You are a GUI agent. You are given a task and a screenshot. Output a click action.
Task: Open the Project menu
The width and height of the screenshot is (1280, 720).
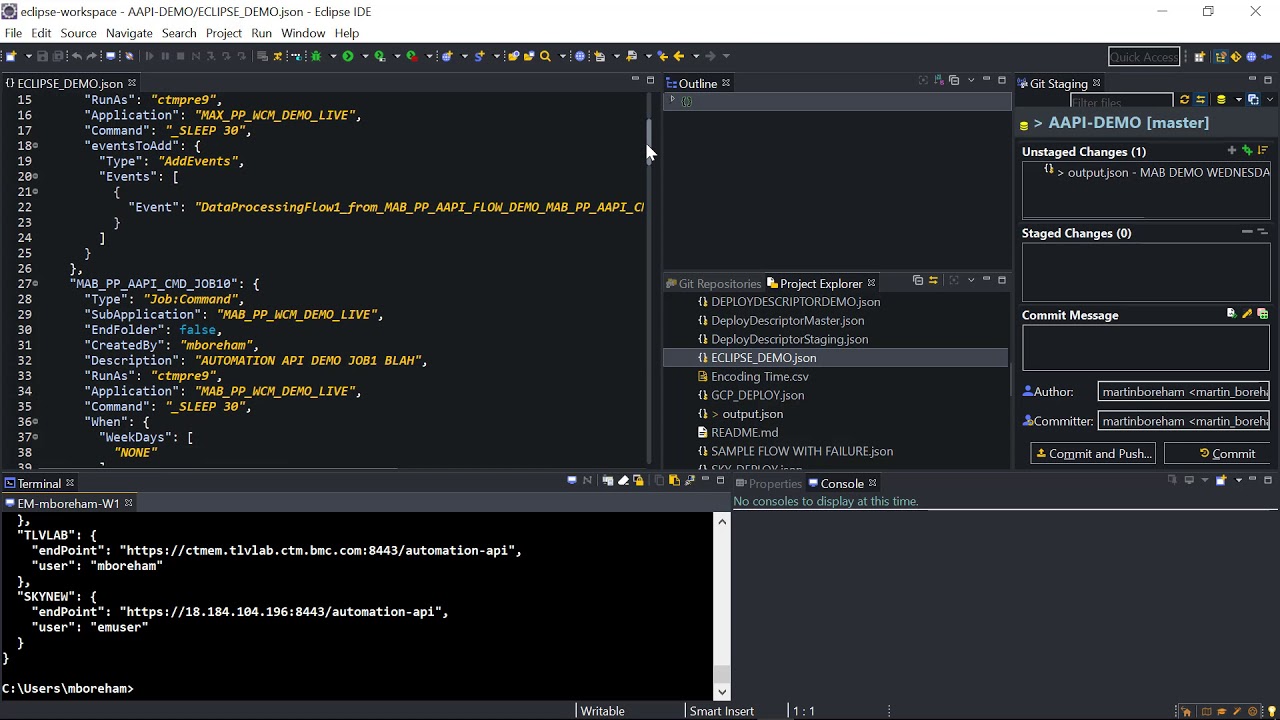coord(224,33)
